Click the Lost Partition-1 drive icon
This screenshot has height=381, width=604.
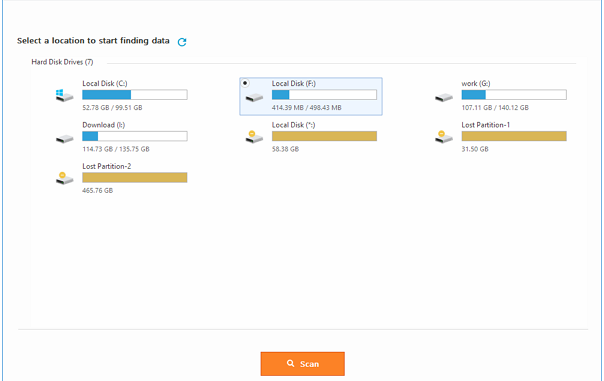444,137
